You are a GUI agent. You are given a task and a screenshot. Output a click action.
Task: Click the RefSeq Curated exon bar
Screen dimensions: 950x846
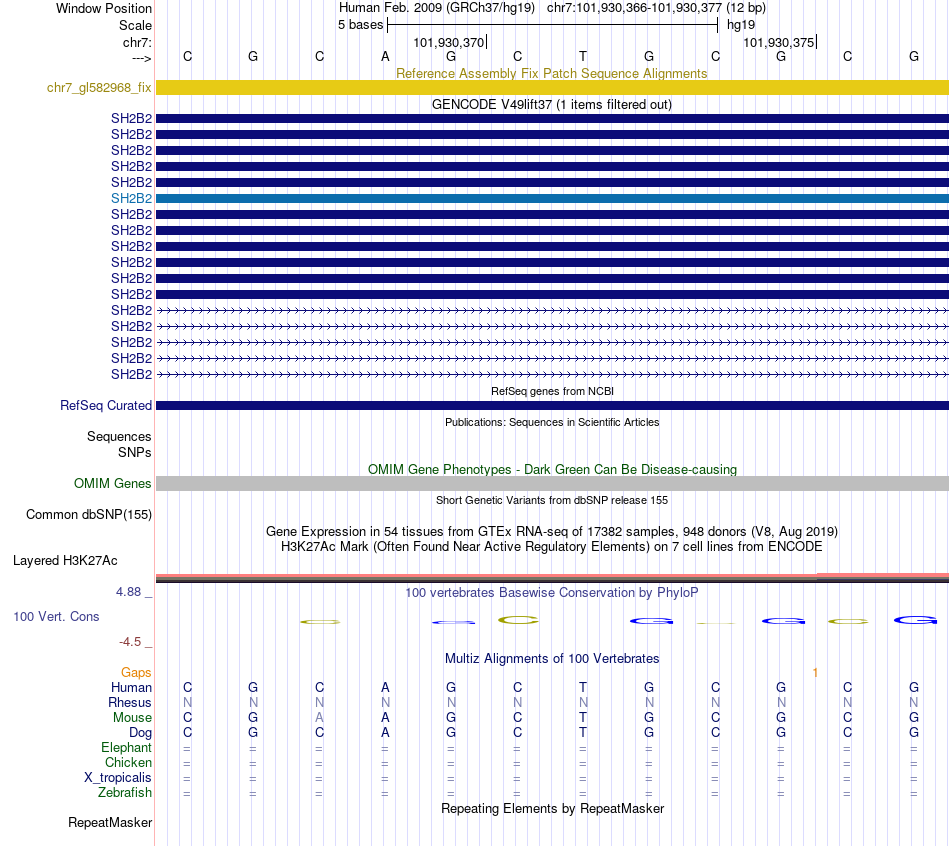552,405
